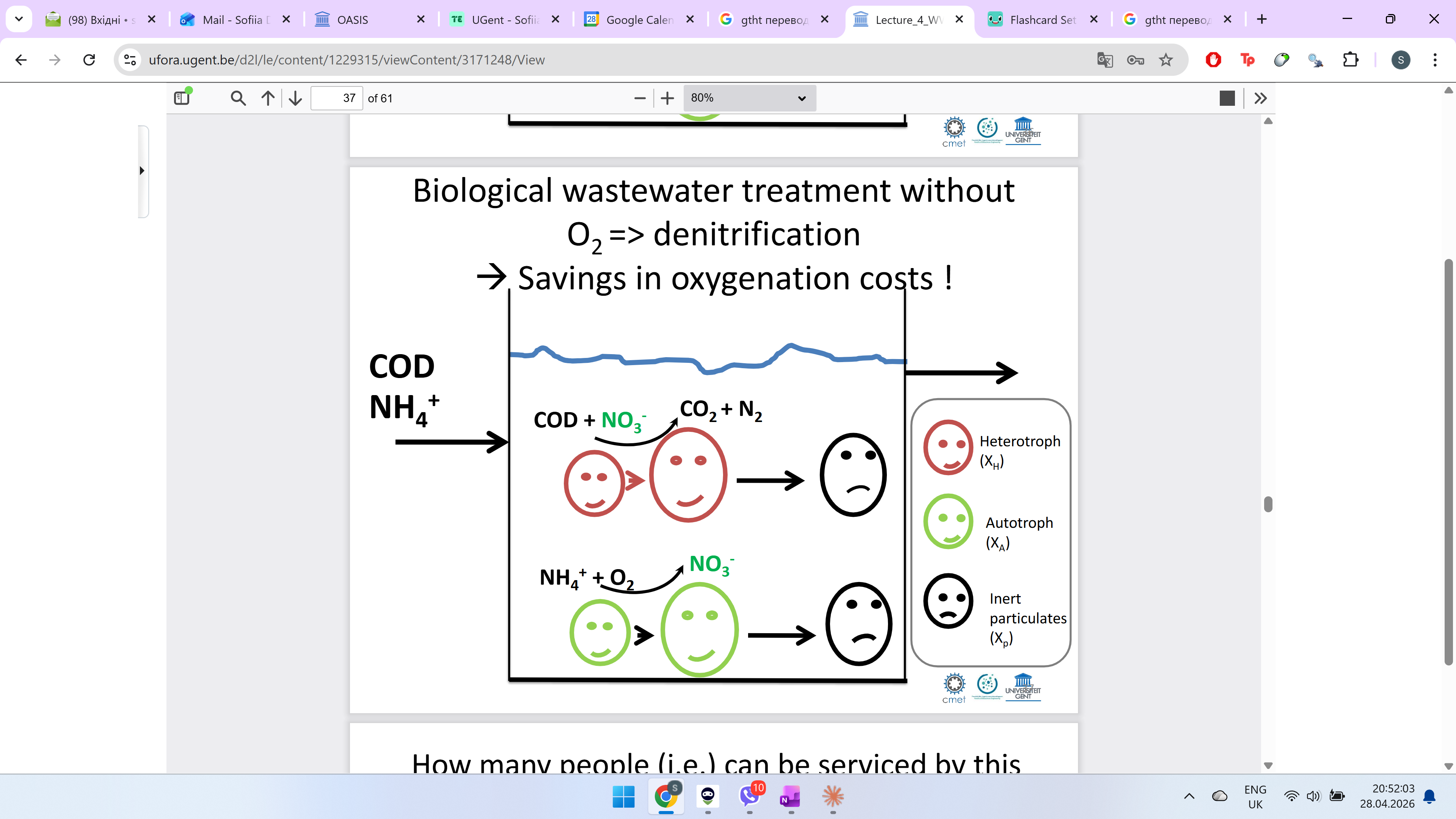Open OneNote from the taskbar

point(790,796)
